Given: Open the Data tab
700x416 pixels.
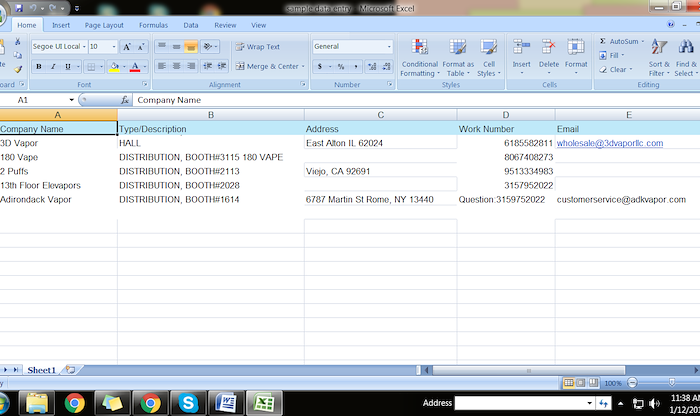Looking at the screenshot, I should pyautogui.click(x=191, y=25).
